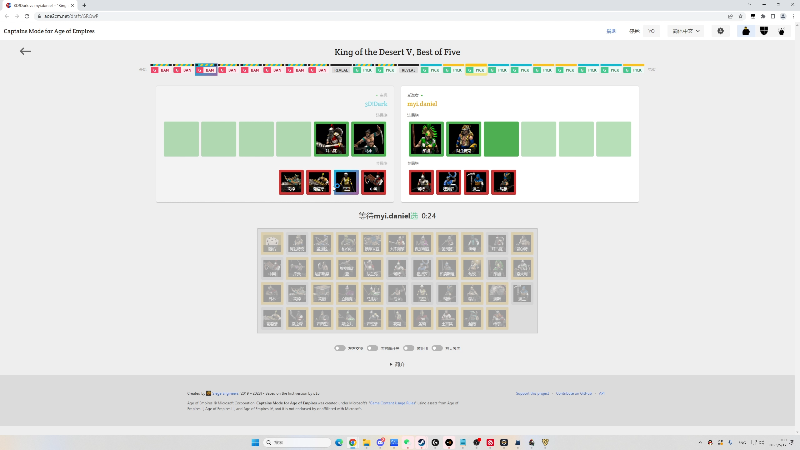
Task: Bookmark this page with the star icon
Action: click(740, 16)
